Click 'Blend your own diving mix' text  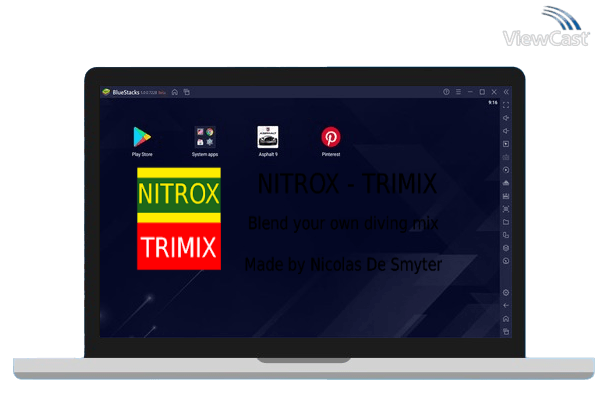(x=343, y=223)
